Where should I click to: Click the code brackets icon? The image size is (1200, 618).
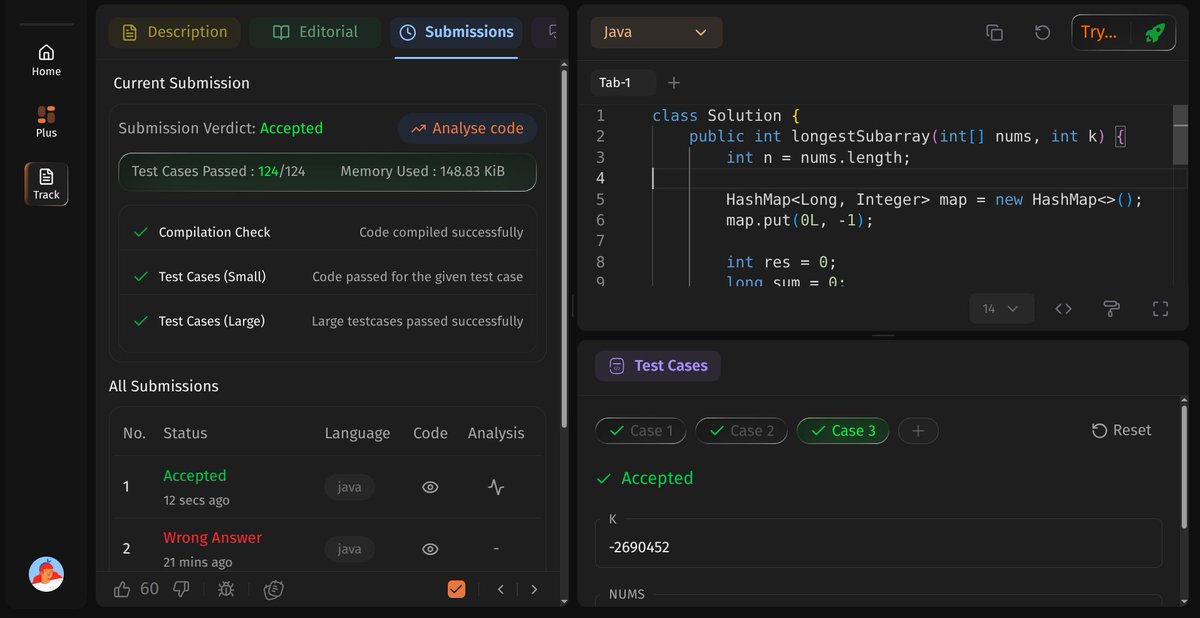1063,309
